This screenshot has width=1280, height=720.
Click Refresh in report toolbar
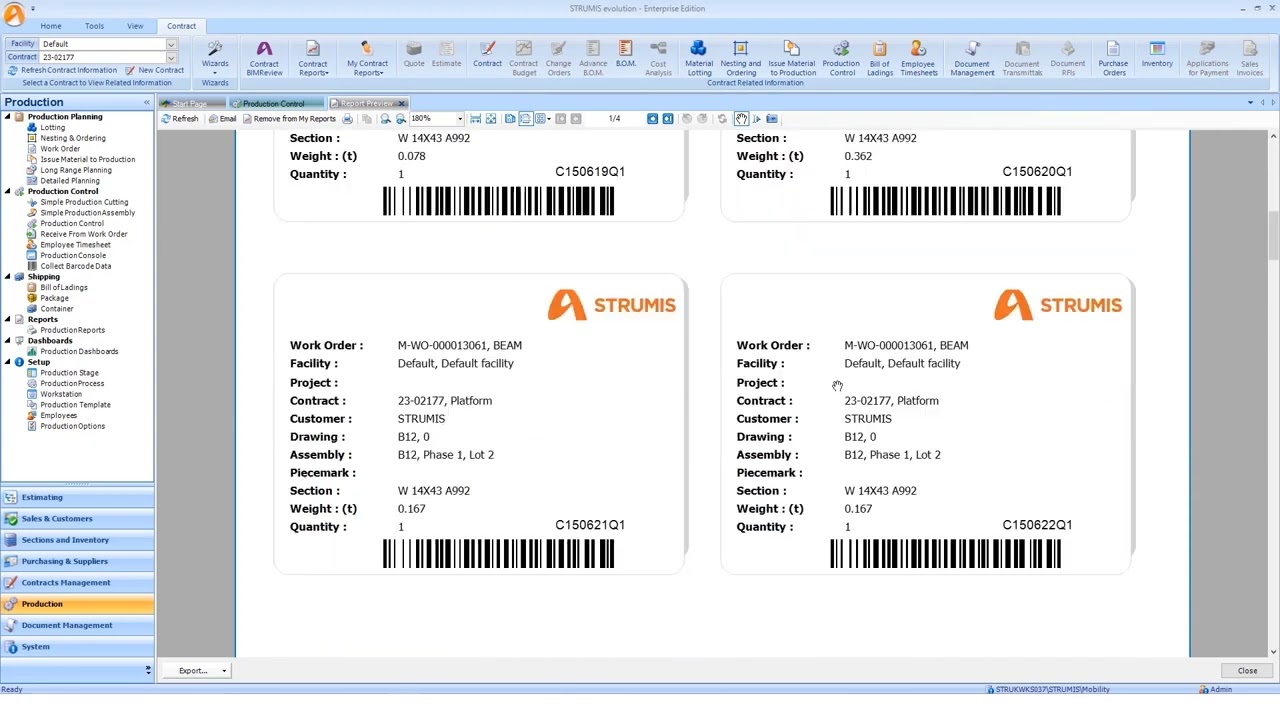(x=180, y=119)
